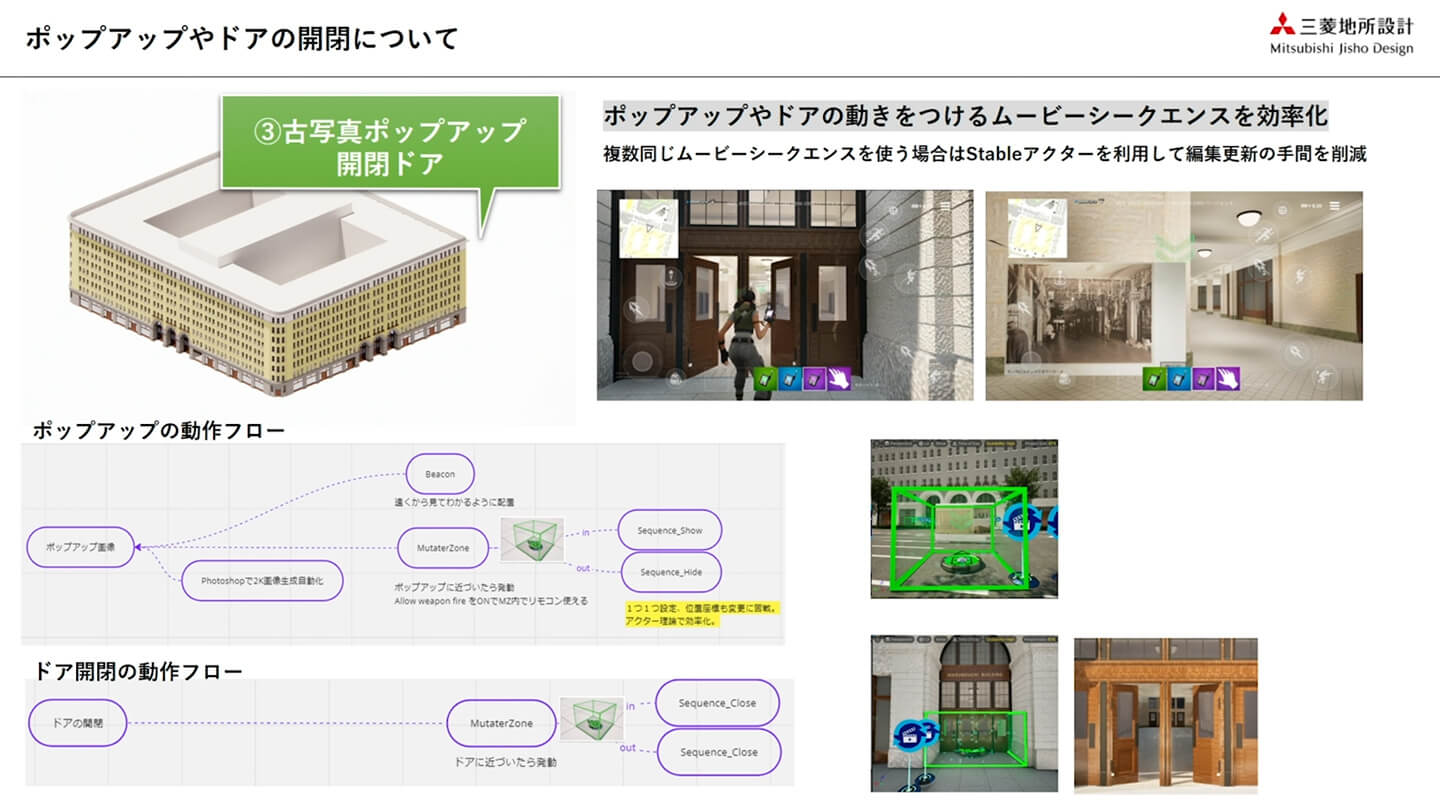Click the MutaterZone node in the door flow
This screenshot has height=810, width=1440.
click(502, 721)
